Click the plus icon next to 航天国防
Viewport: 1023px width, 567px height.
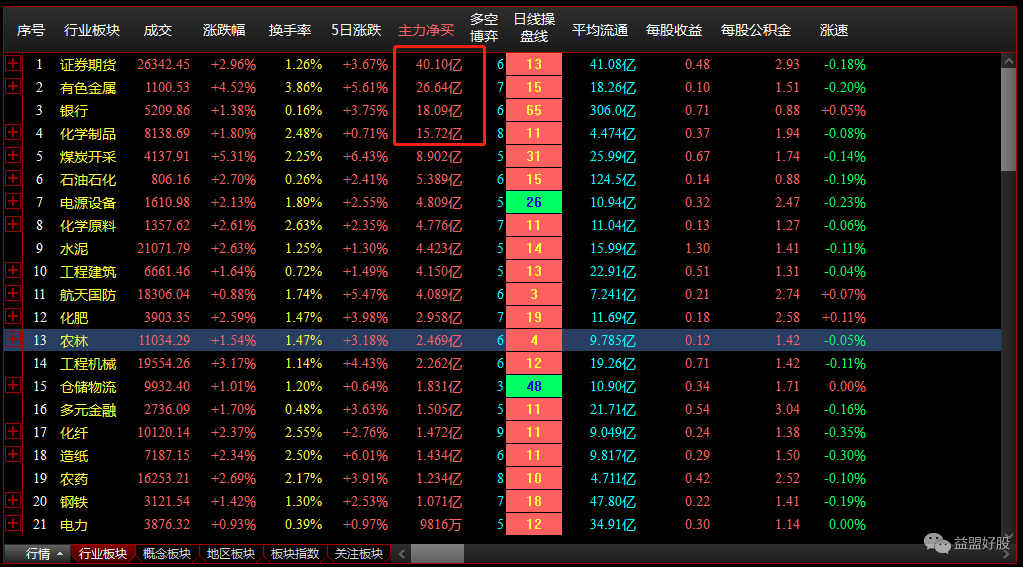pyautogui.click(x=13, y=294)
